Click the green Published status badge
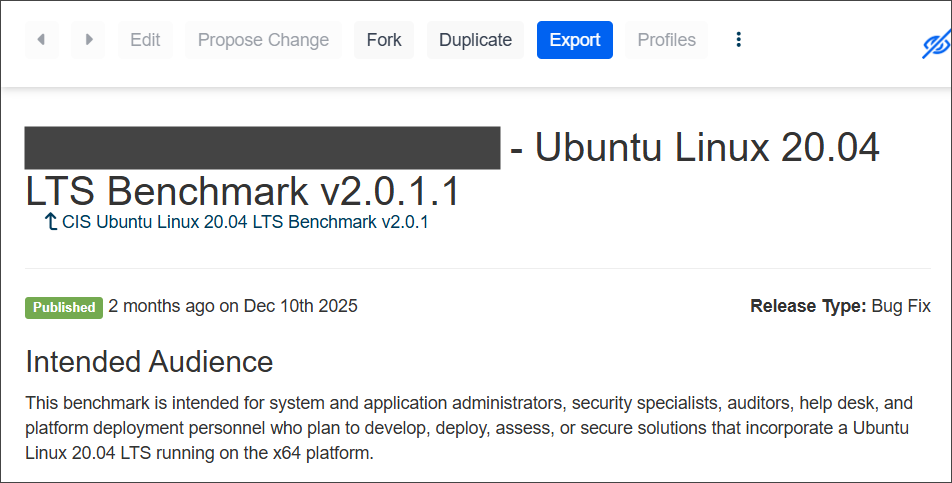Image resolution: width=952 pixels, height=483 pixels. coord(64,307)
